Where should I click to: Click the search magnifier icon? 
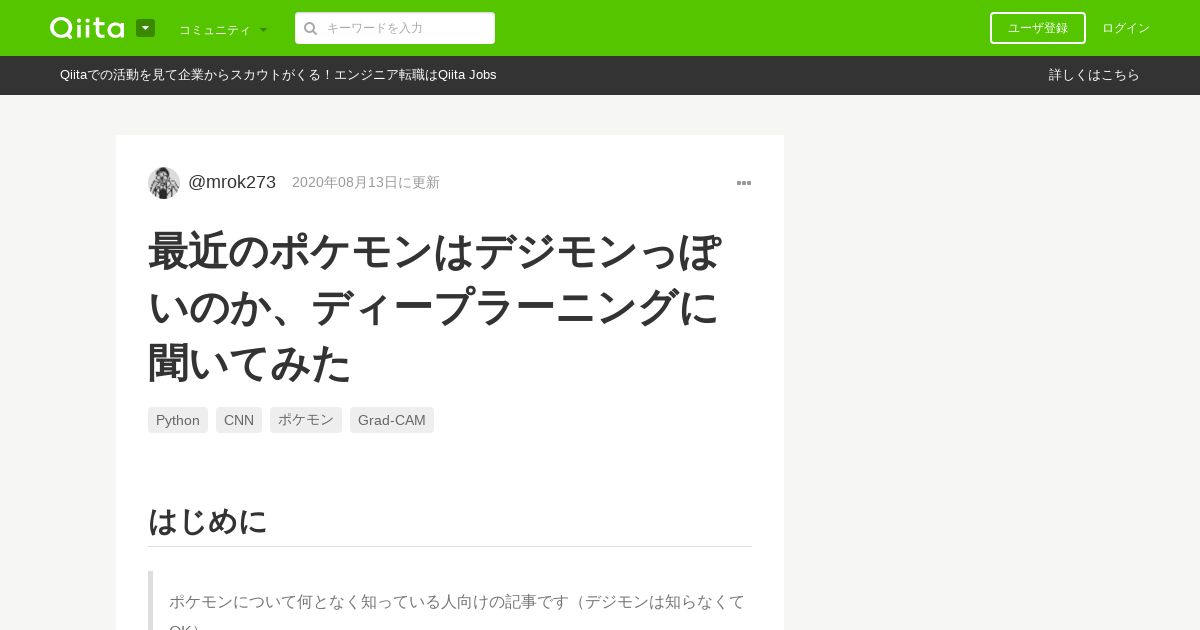(x=311, y=28)
